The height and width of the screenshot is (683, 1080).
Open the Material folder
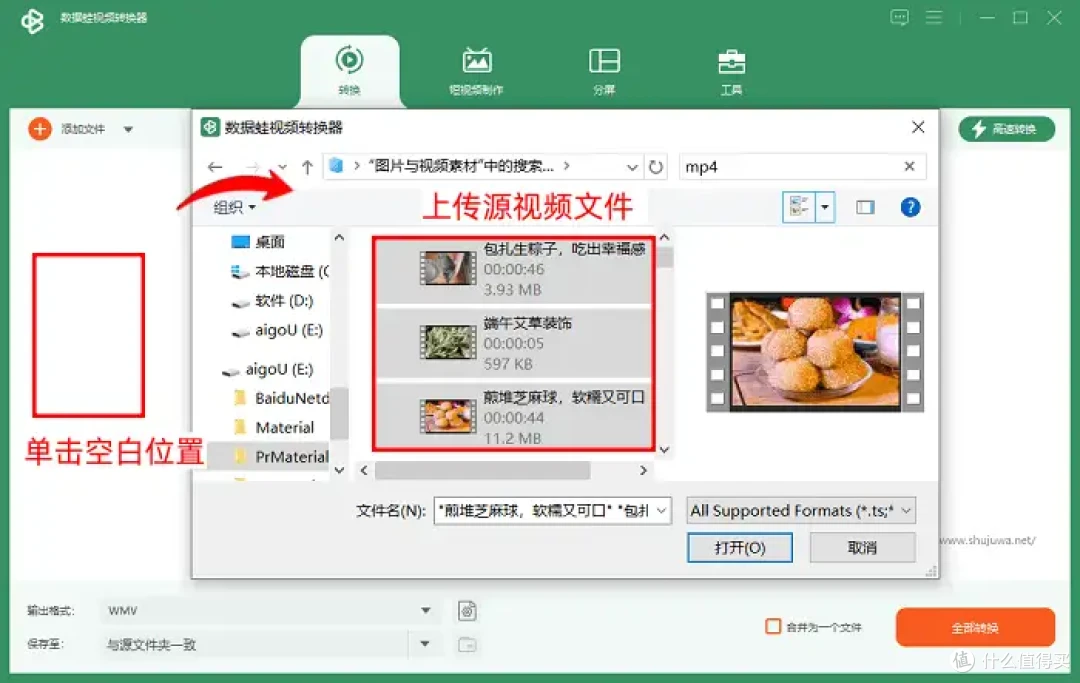coord(274,428)
